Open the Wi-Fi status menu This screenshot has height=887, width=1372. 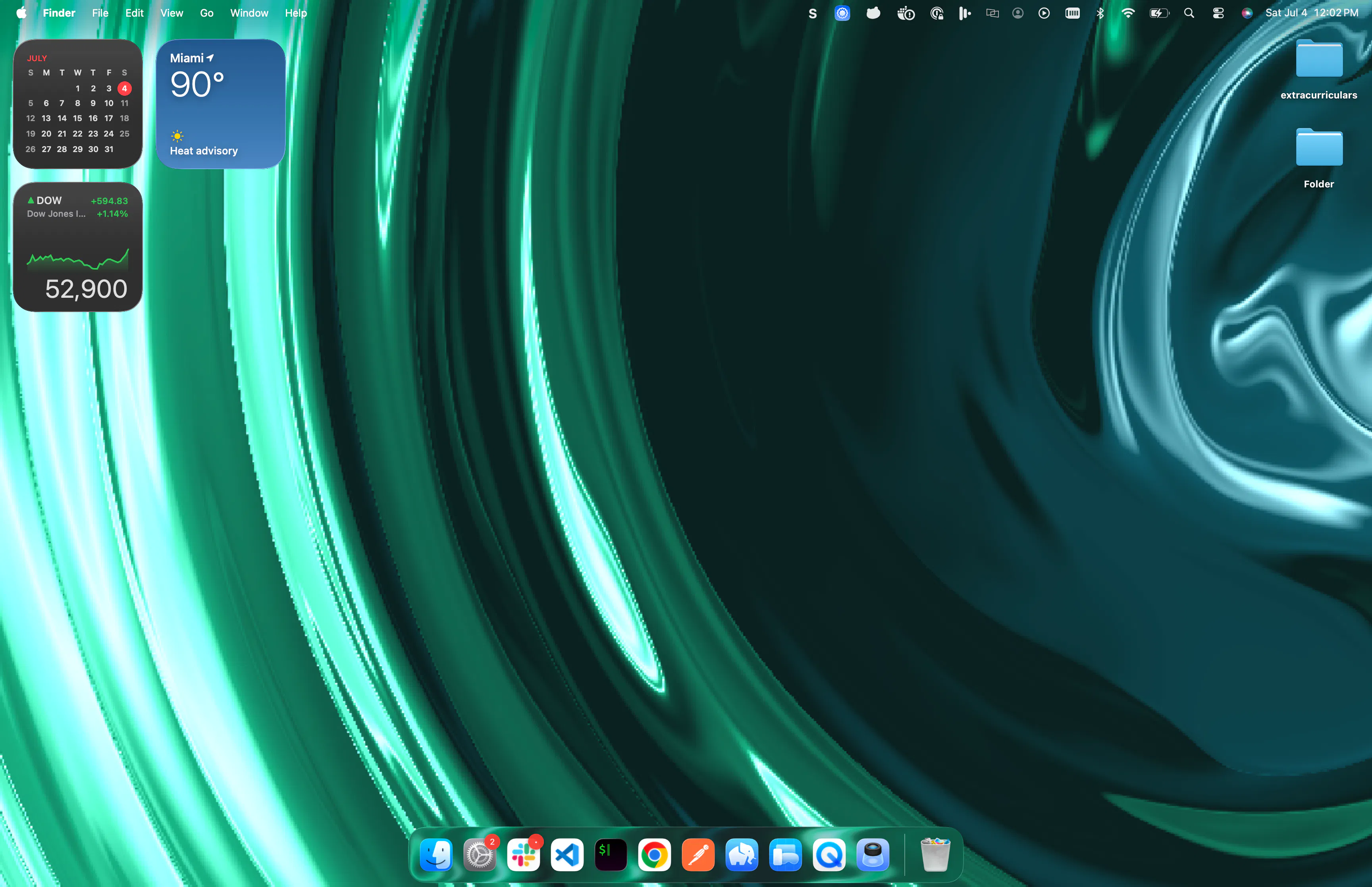point(1128,13)
